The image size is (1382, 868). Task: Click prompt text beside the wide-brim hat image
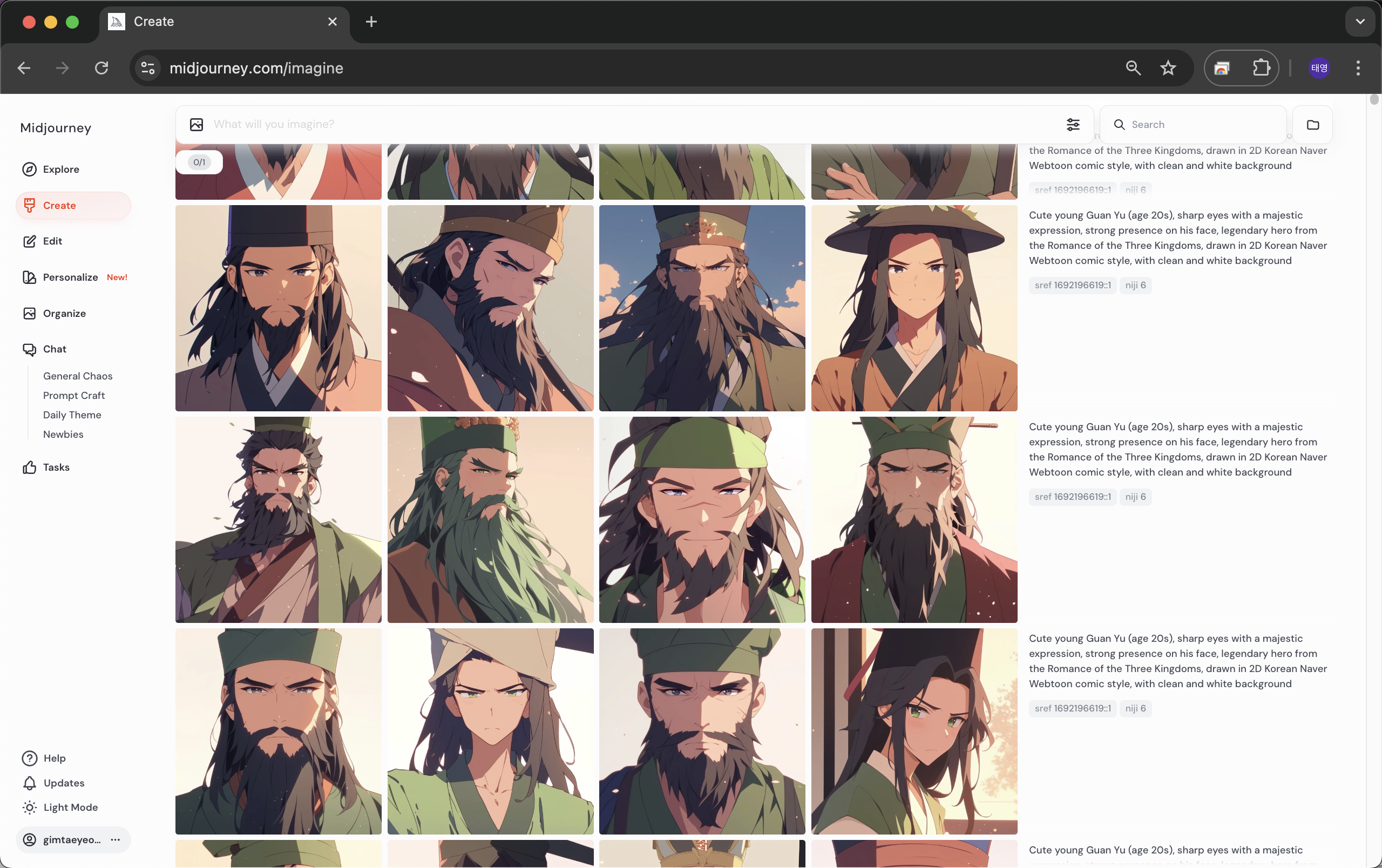tap(1178, 238)
